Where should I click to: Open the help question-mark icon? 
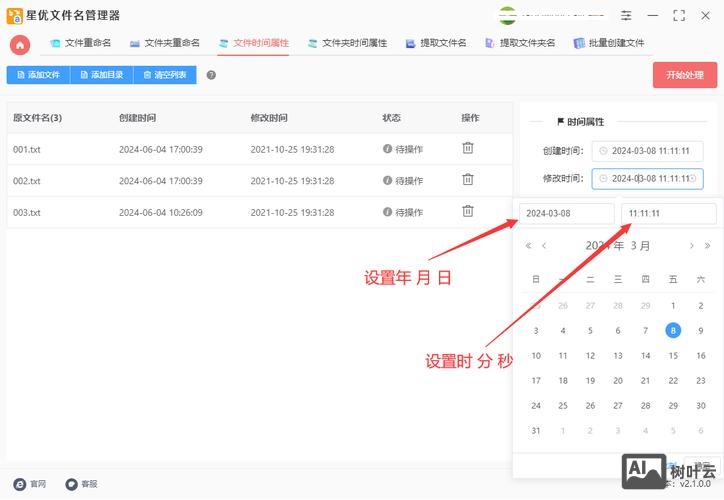(211, 75)
